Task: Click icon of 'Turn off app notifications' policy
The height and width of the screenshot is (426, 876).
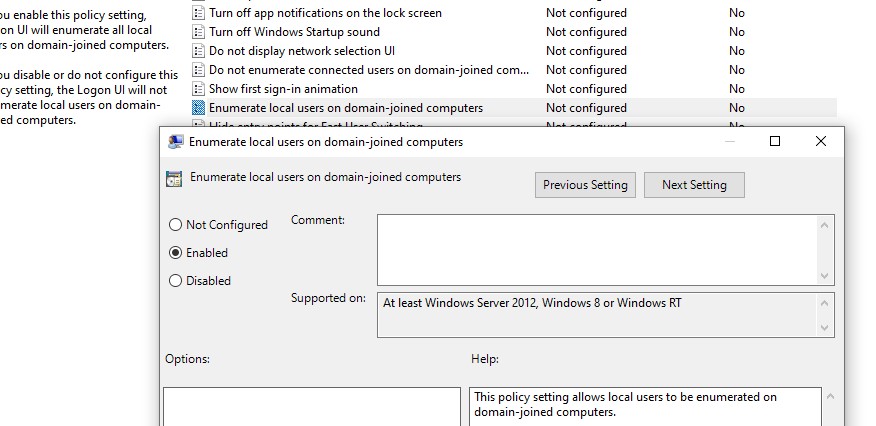Action: click(x=198, y=13)
